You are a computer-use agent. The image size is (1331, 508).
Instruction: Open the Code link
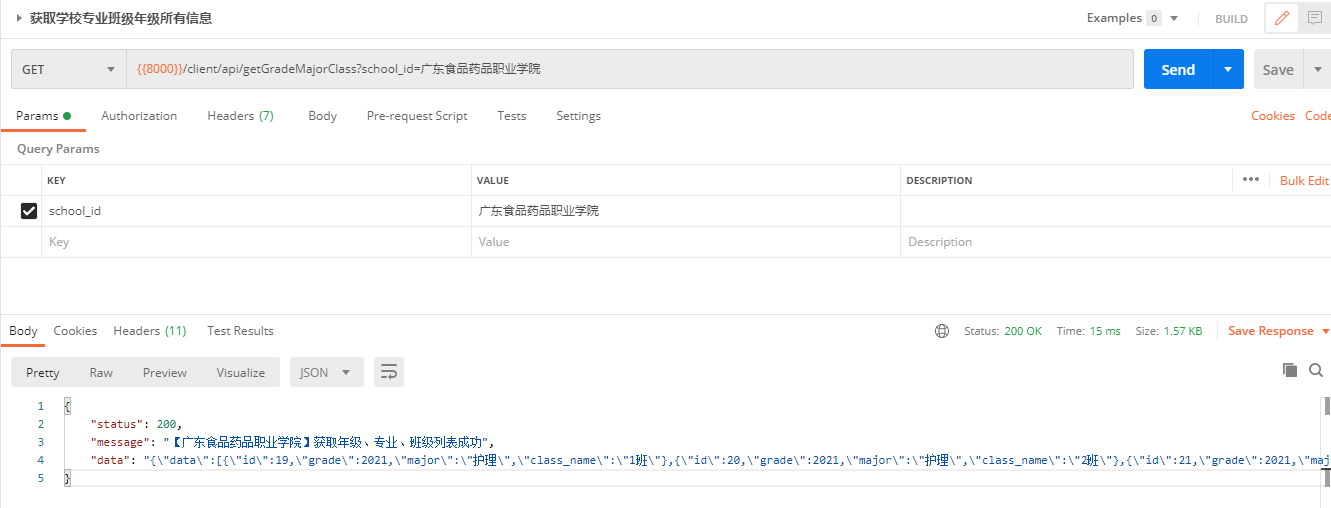1318,116
